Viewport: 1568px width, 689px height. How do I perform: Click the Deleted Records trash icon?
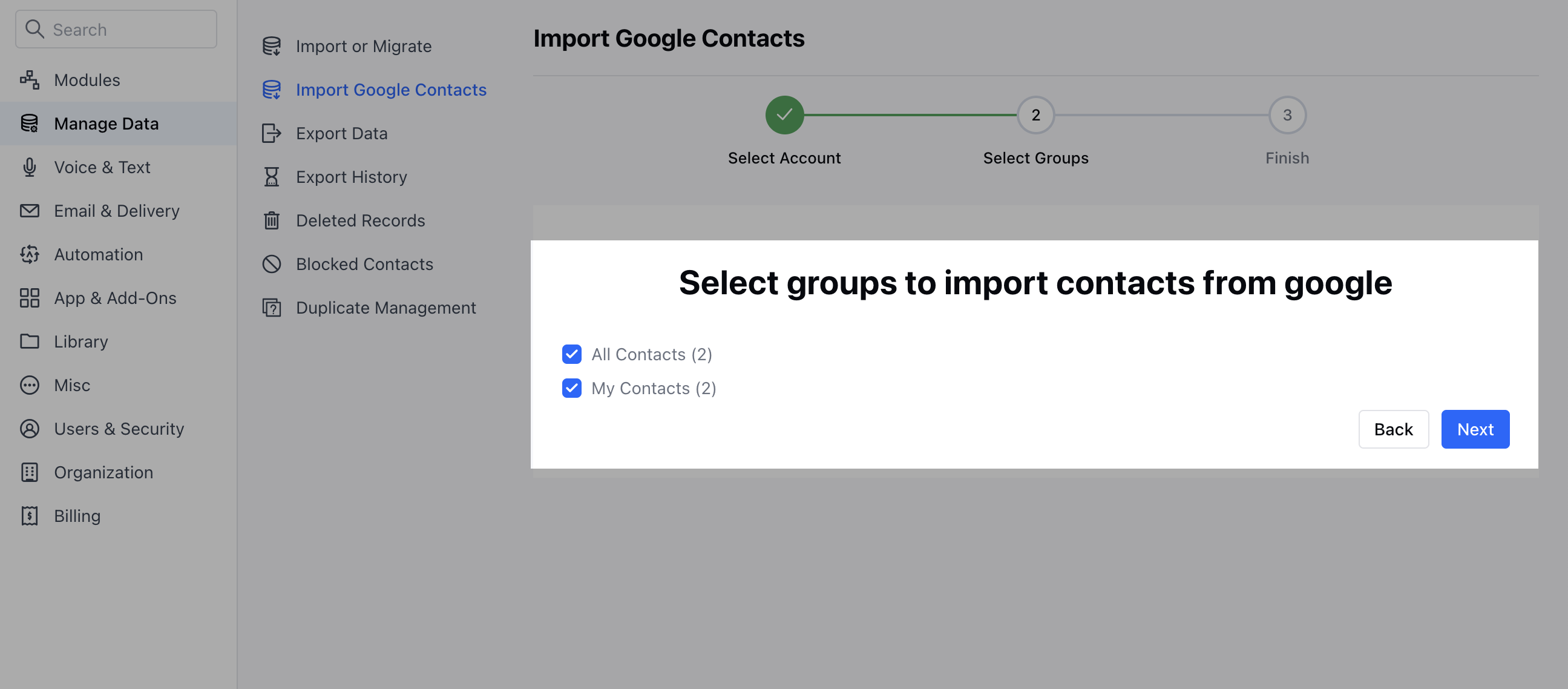(271, 220)
